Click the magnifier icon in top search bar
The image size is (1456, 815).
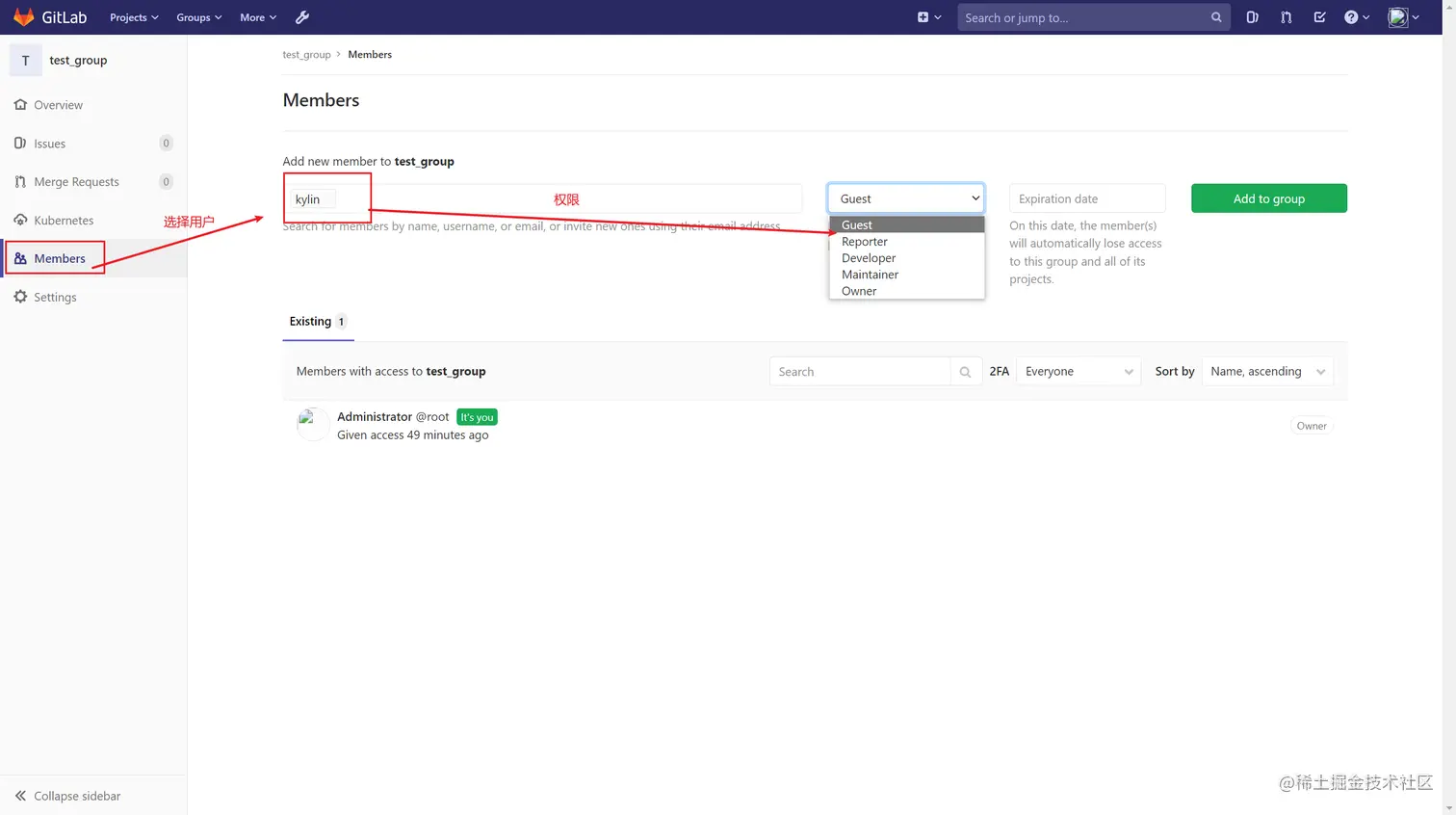1216,17
